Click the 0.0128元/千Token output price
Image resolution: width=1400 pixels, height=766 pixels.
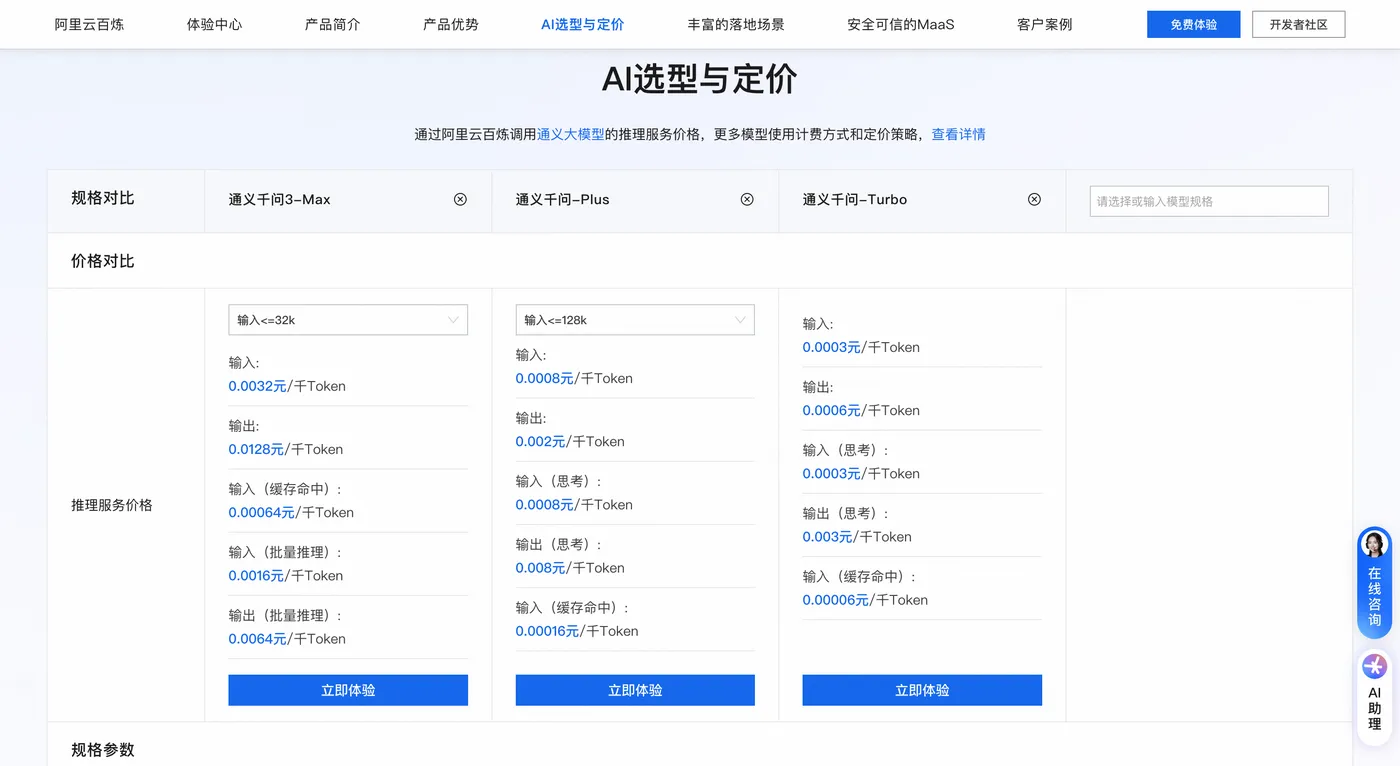click(x=285, y=449)
